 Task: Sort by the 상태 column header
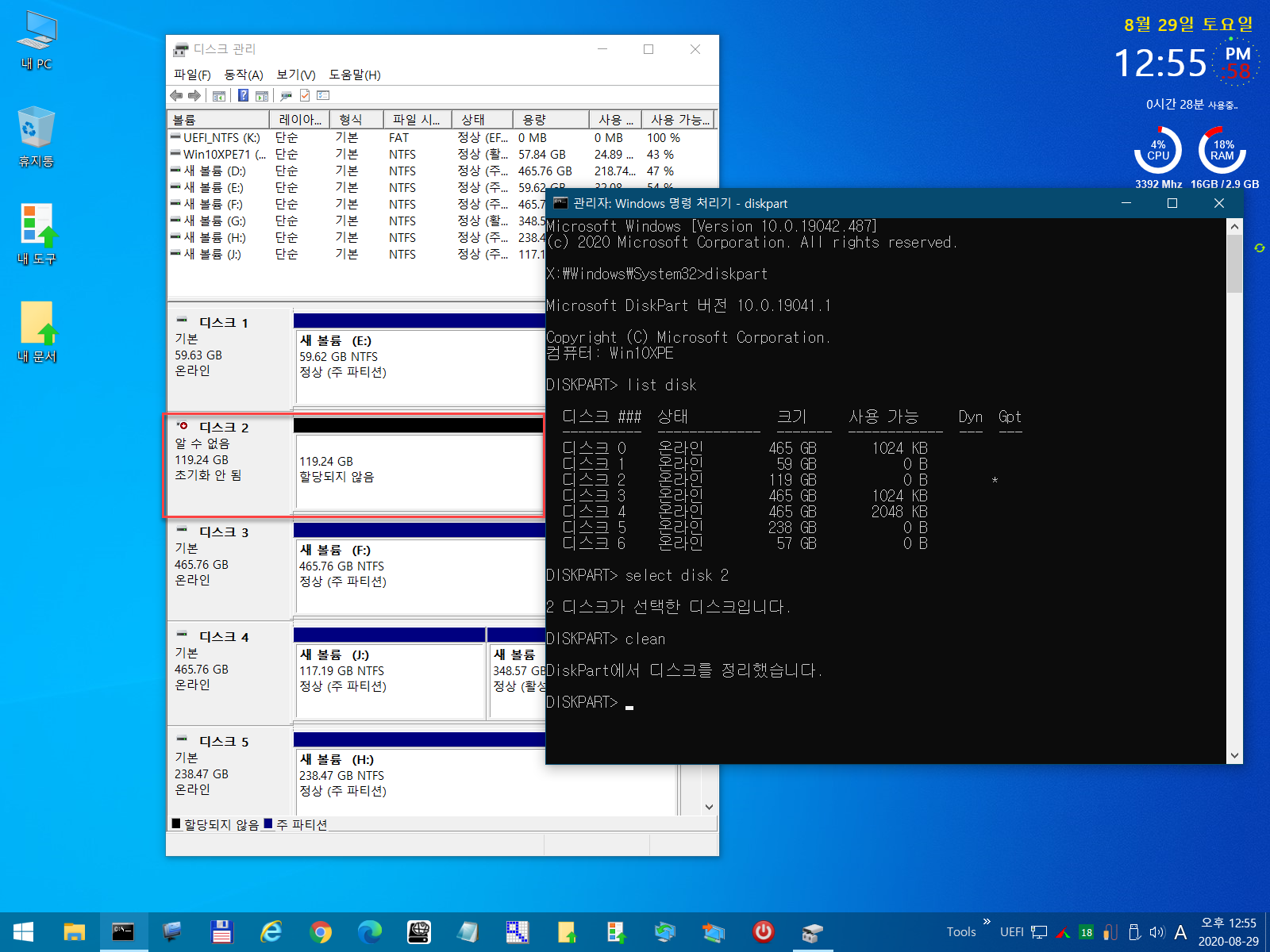pos(481,120)
